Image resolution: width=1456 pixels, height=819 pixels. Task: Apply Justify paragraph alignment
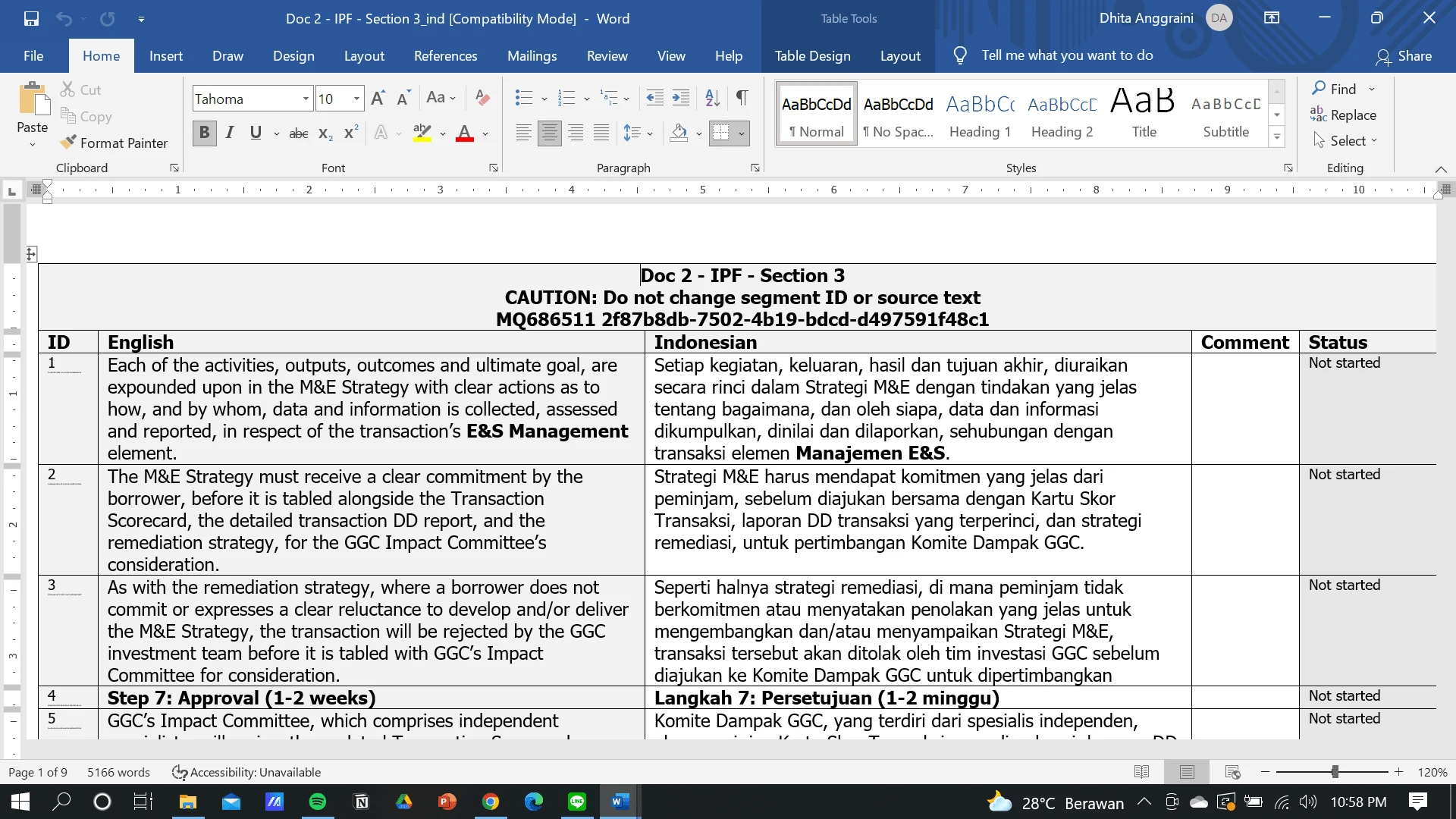click(601, 133)
